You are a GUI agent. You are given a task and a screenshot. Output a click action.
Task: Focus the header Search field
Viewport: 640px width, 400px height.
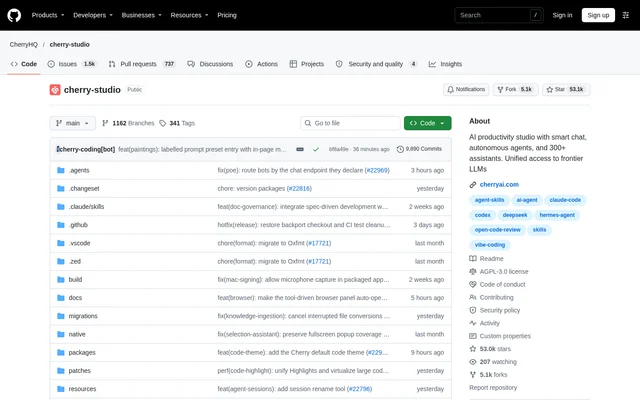click(x=499, y=15)
